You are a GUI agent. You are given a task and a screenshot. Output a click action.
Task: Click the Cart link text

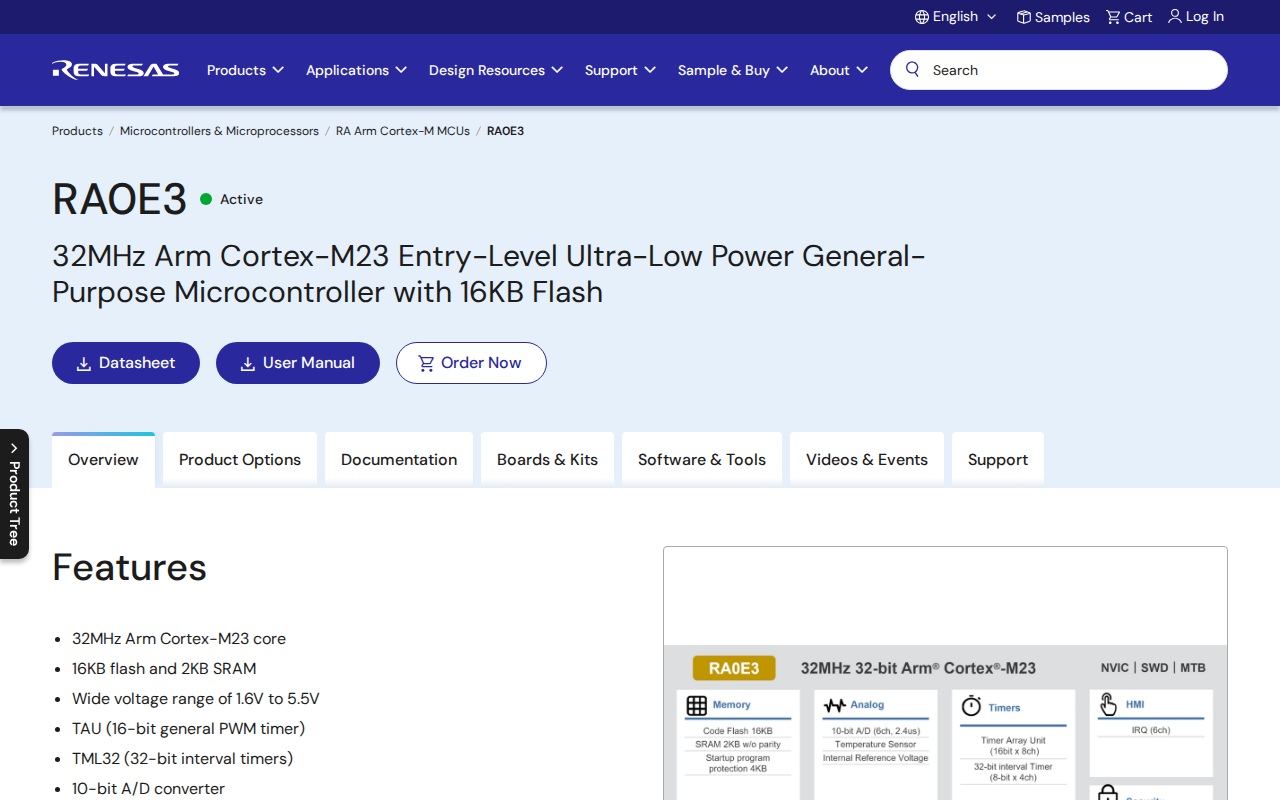point(1138,17)
